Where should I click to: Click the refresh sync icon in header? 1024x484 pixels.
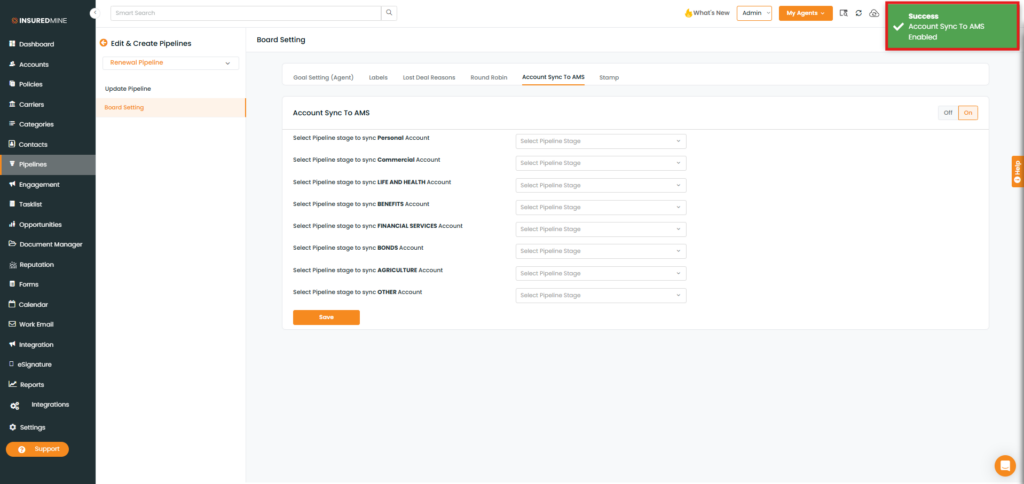(859, 13)
